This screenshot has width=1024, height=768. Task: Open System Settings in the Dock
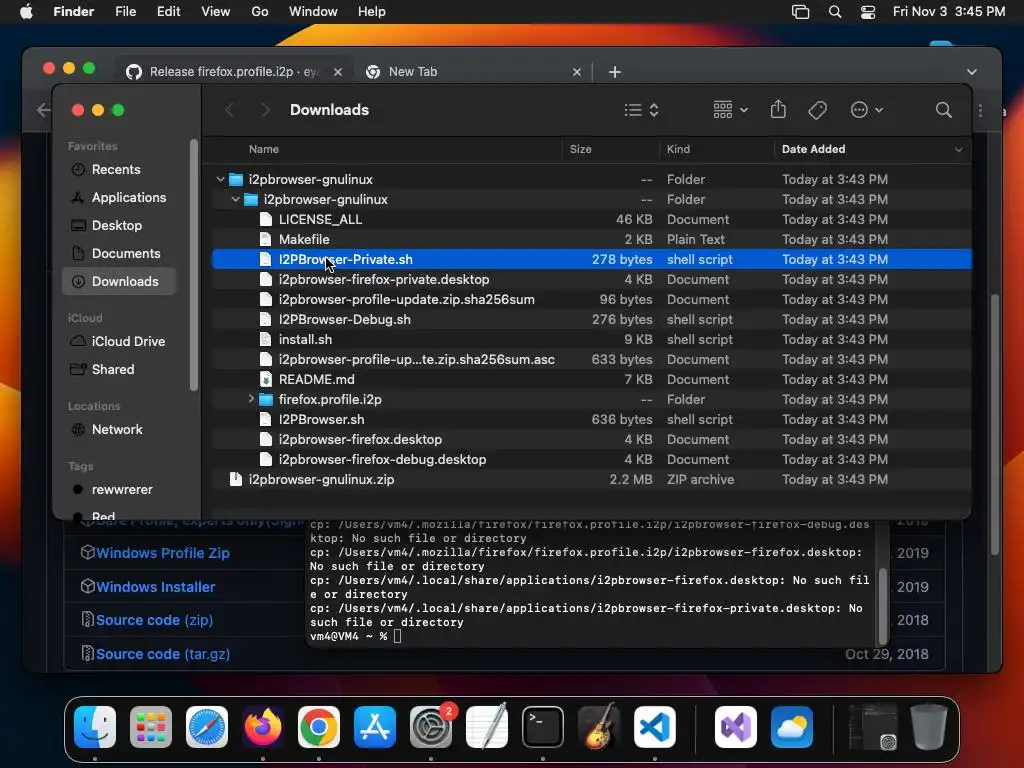coord(431,727)
